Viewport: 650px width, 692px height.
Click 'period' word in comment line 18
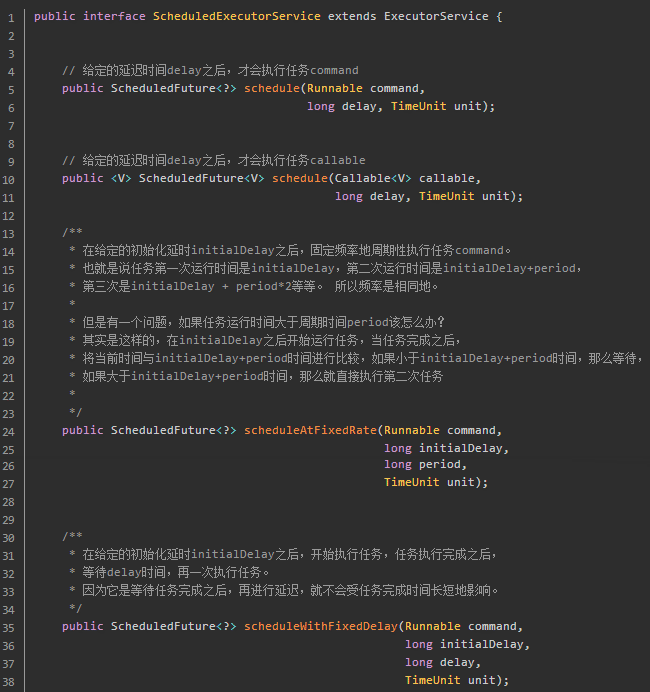click(368, 322)
